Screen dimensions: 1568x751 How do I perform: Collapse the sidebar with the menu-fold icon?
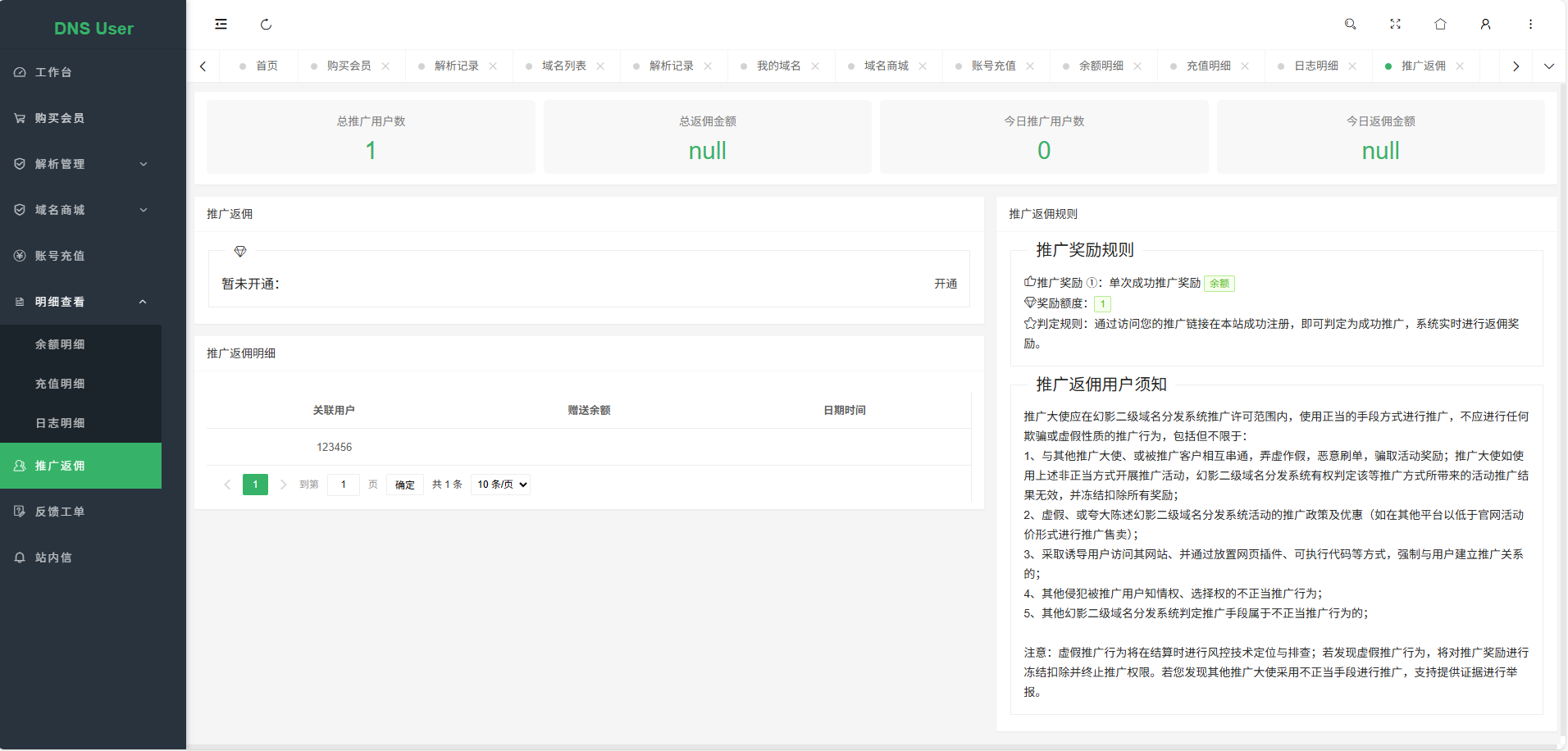click(221, 25)
